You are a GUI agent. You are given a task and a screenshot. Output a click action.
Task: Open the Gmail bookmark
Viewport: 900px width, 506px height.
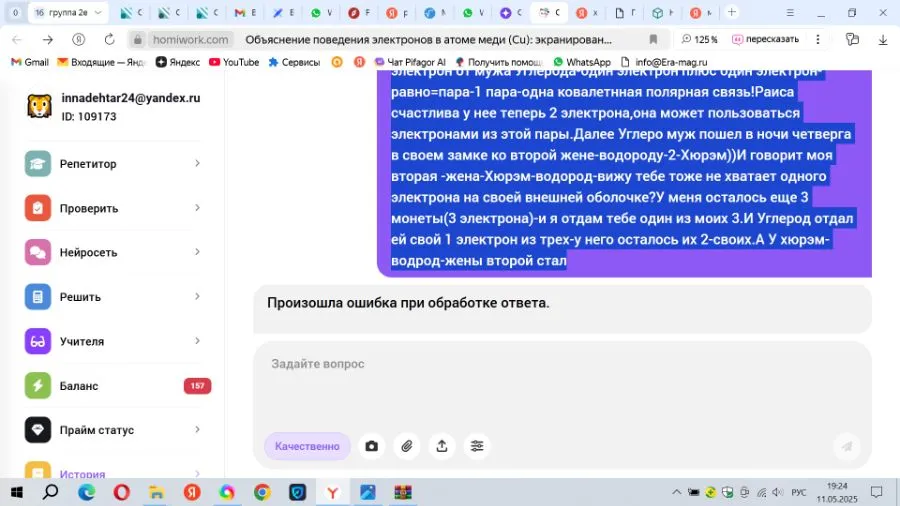(30, 62)
